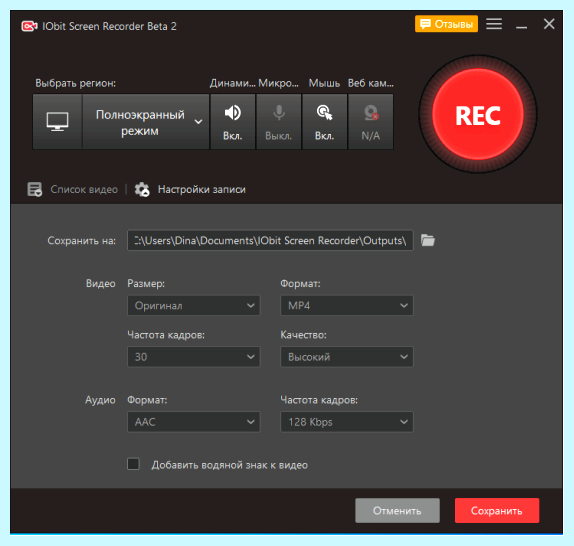Click the recording settings gear icon

(142, 190)
